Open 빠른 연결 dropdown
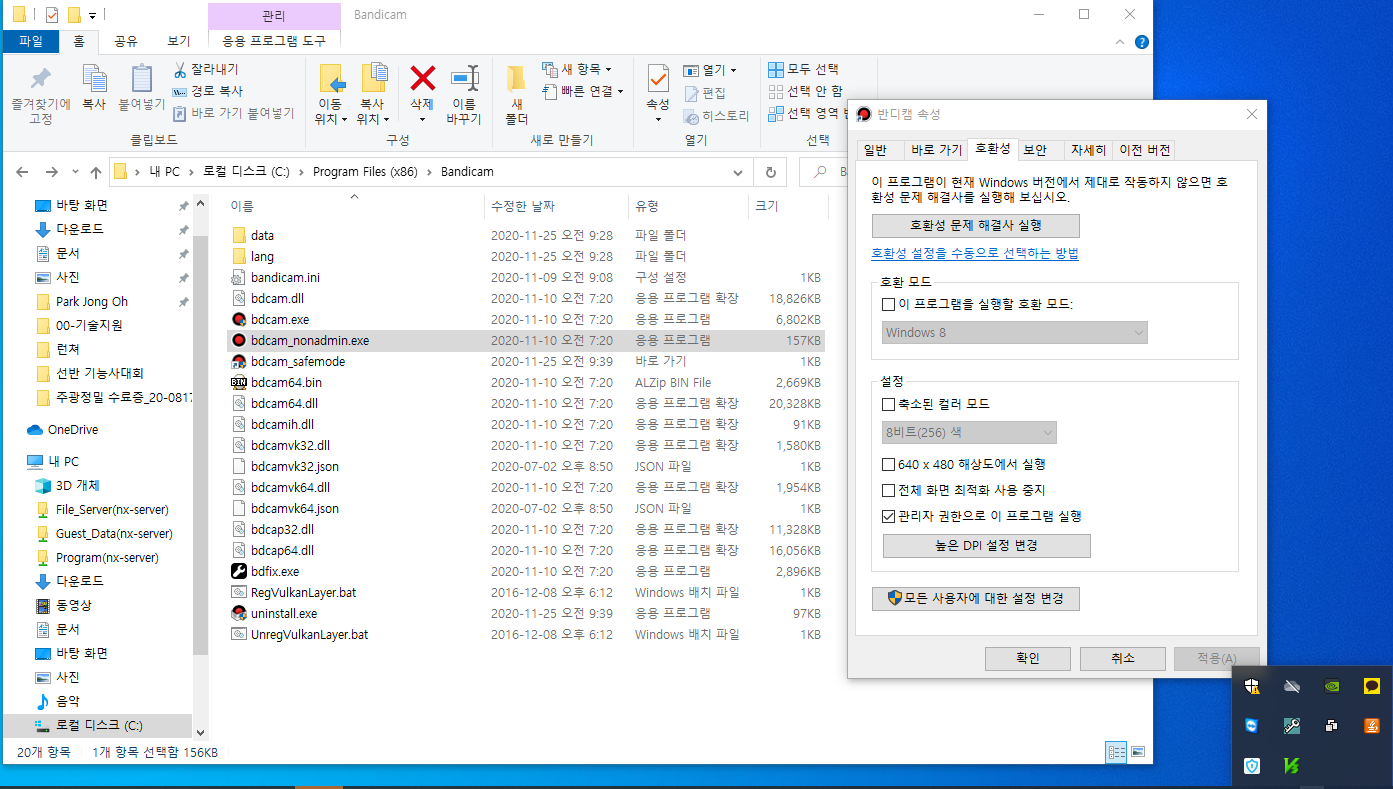This screenshot has height=789, width=1393. (x=583, y=91)
